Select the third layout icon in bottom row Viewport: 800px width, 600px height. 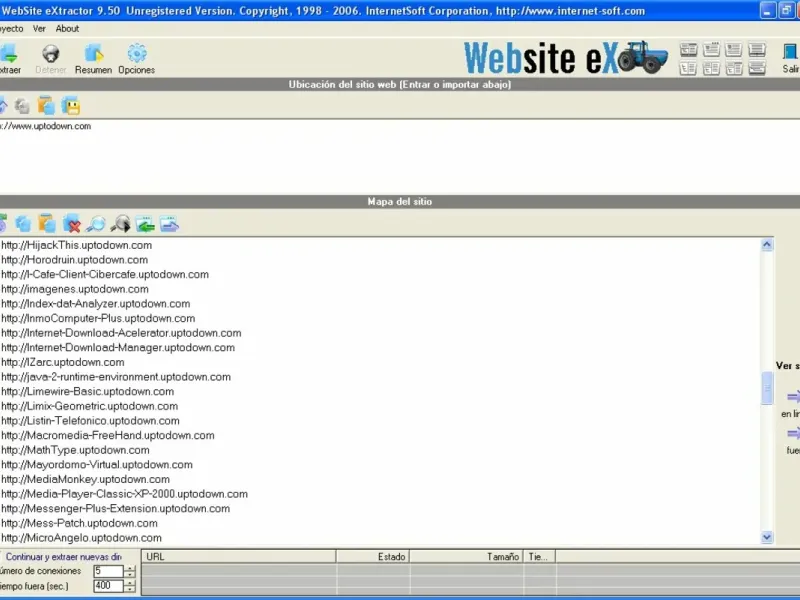coord(734,68)
